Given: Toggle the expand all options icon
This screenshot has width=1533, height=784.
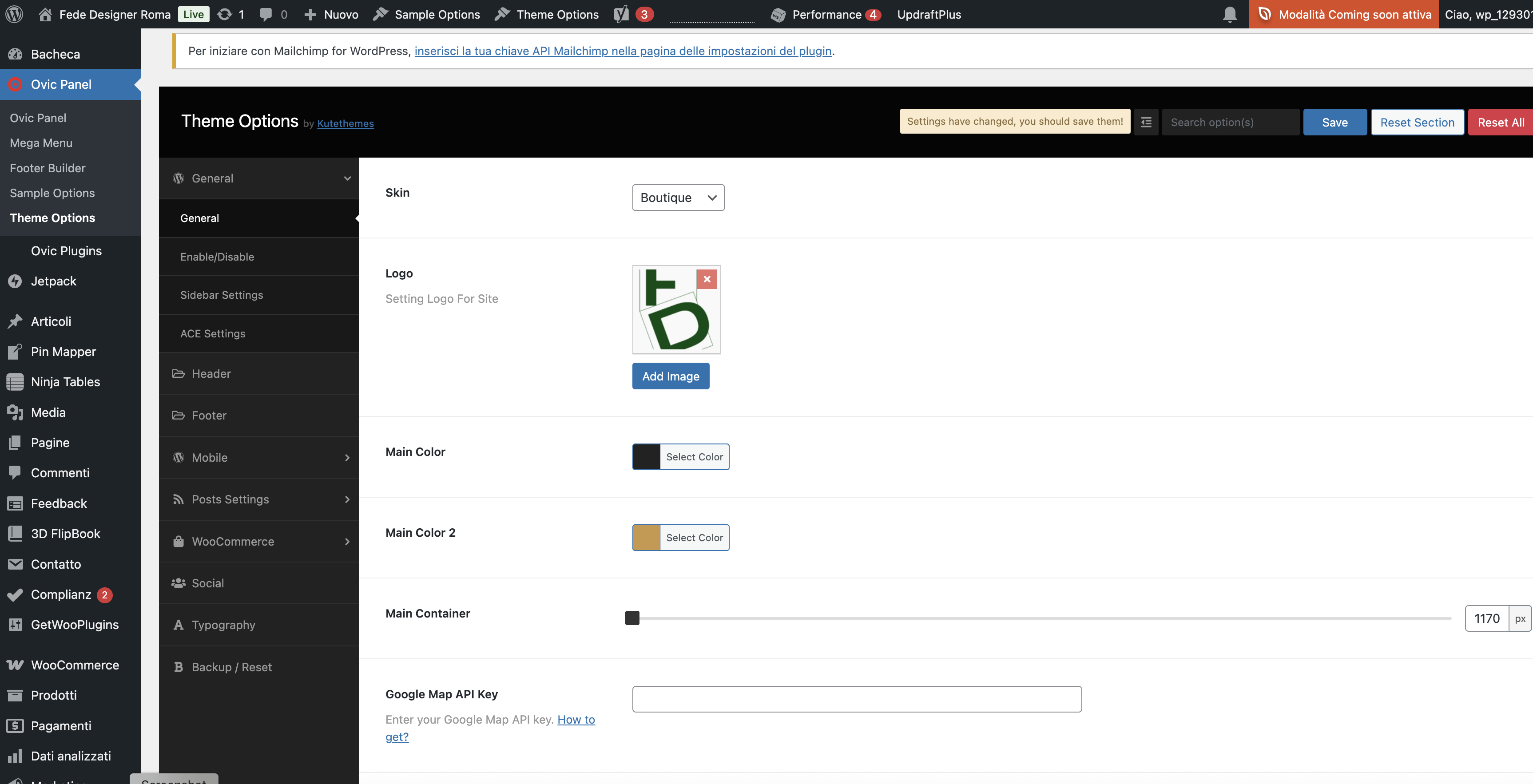Looking at the screenshot, I should tap(1146, 122).
